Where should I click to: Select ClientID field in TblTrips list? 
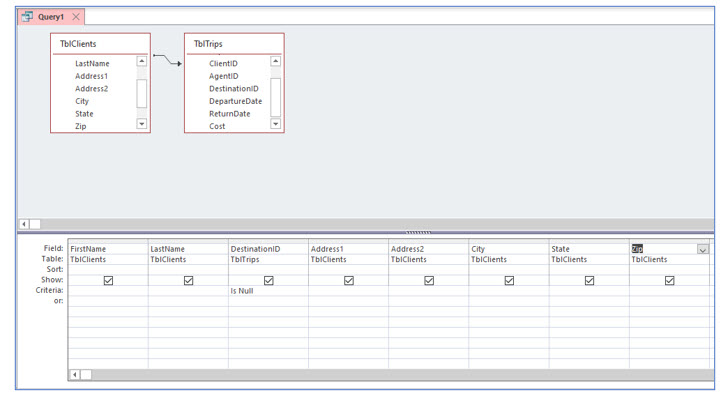223,64
